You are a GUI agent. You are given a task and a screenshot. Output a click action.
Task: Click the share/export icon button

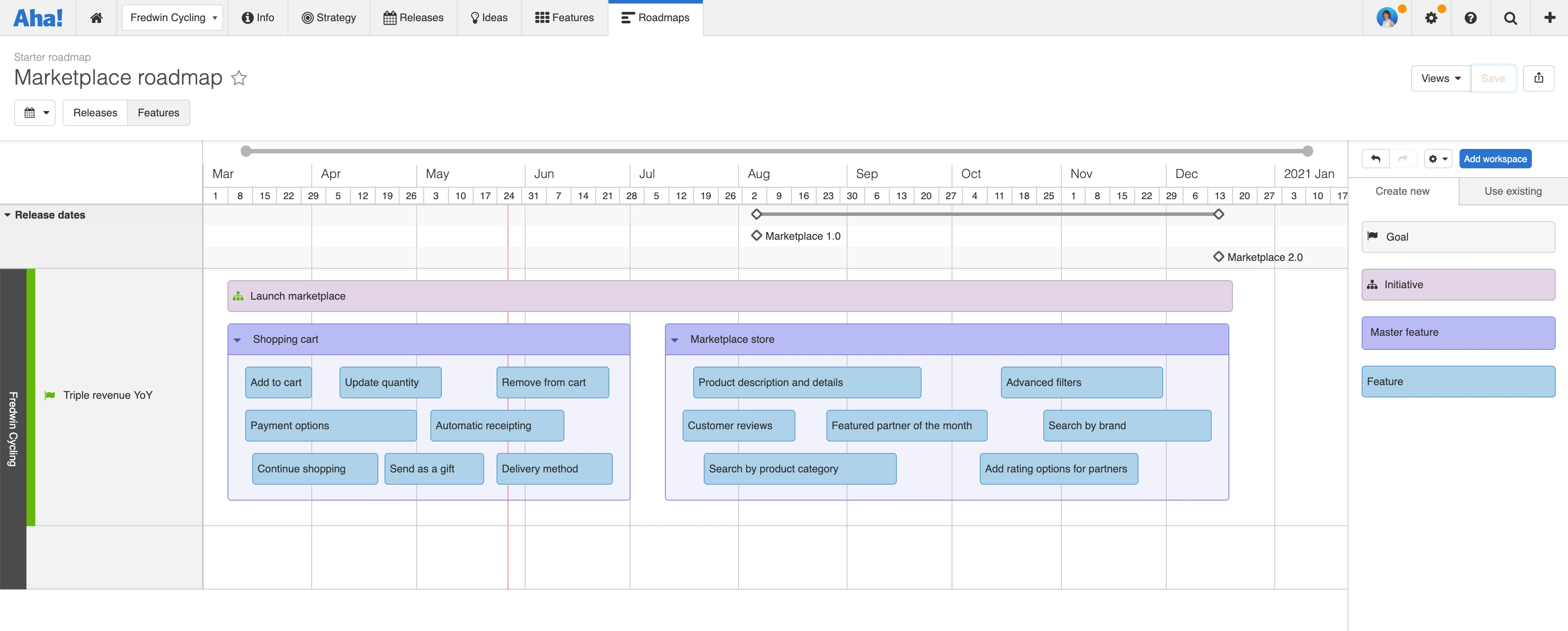click(1538, 78)
